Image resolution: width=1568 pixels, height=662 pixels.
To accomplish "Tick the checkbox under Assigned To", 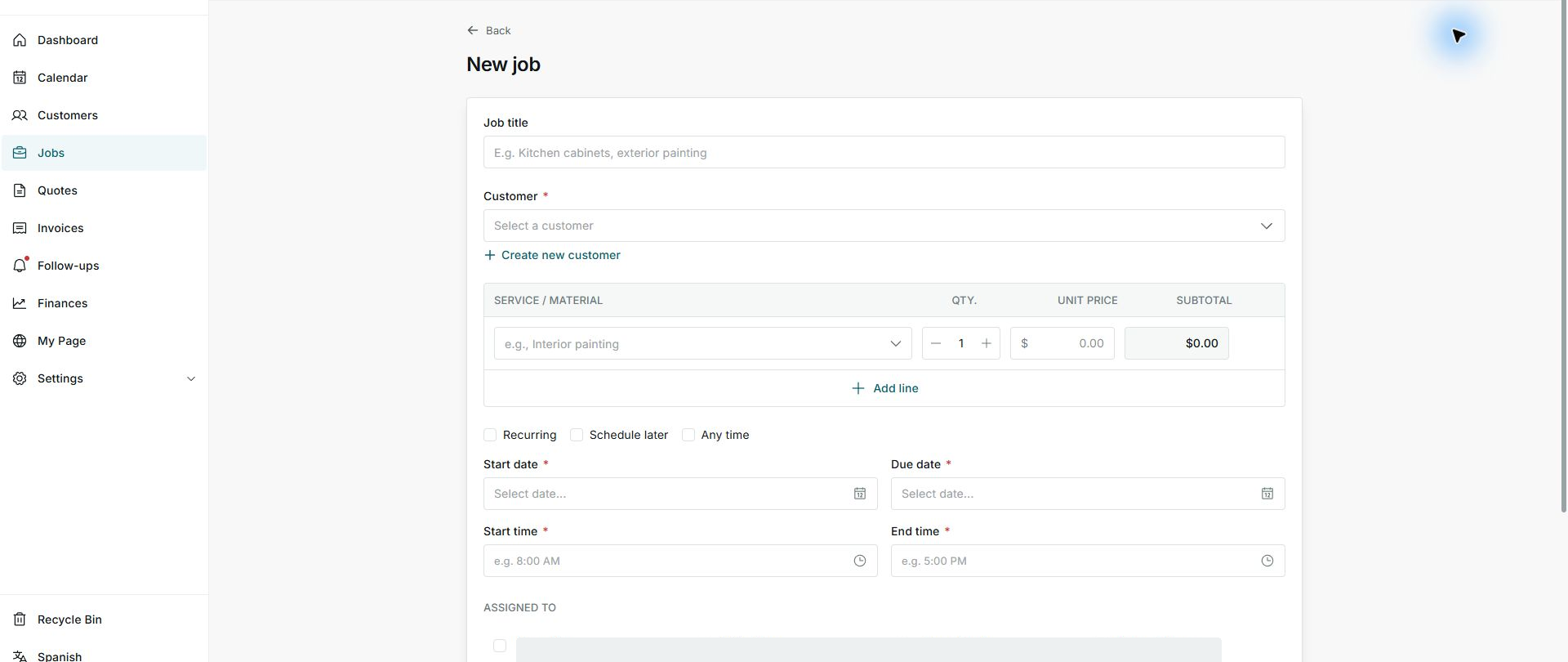I will click(500, 646).
